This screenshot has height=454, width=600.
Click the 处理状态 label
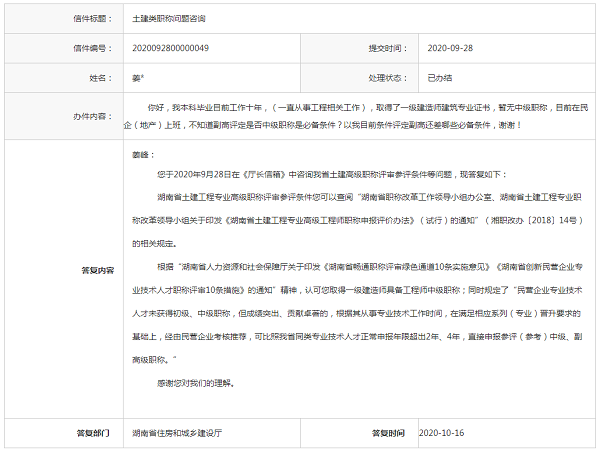tap(388, 78)
